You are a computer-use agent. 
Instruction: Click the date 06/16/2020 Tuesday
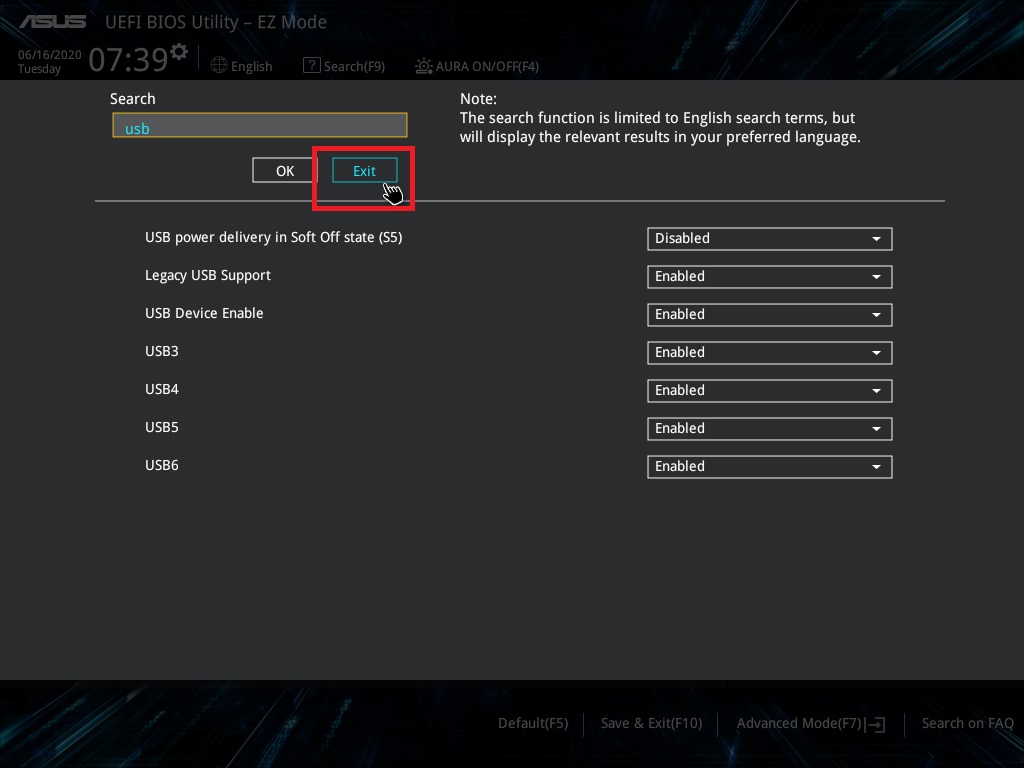49,61
